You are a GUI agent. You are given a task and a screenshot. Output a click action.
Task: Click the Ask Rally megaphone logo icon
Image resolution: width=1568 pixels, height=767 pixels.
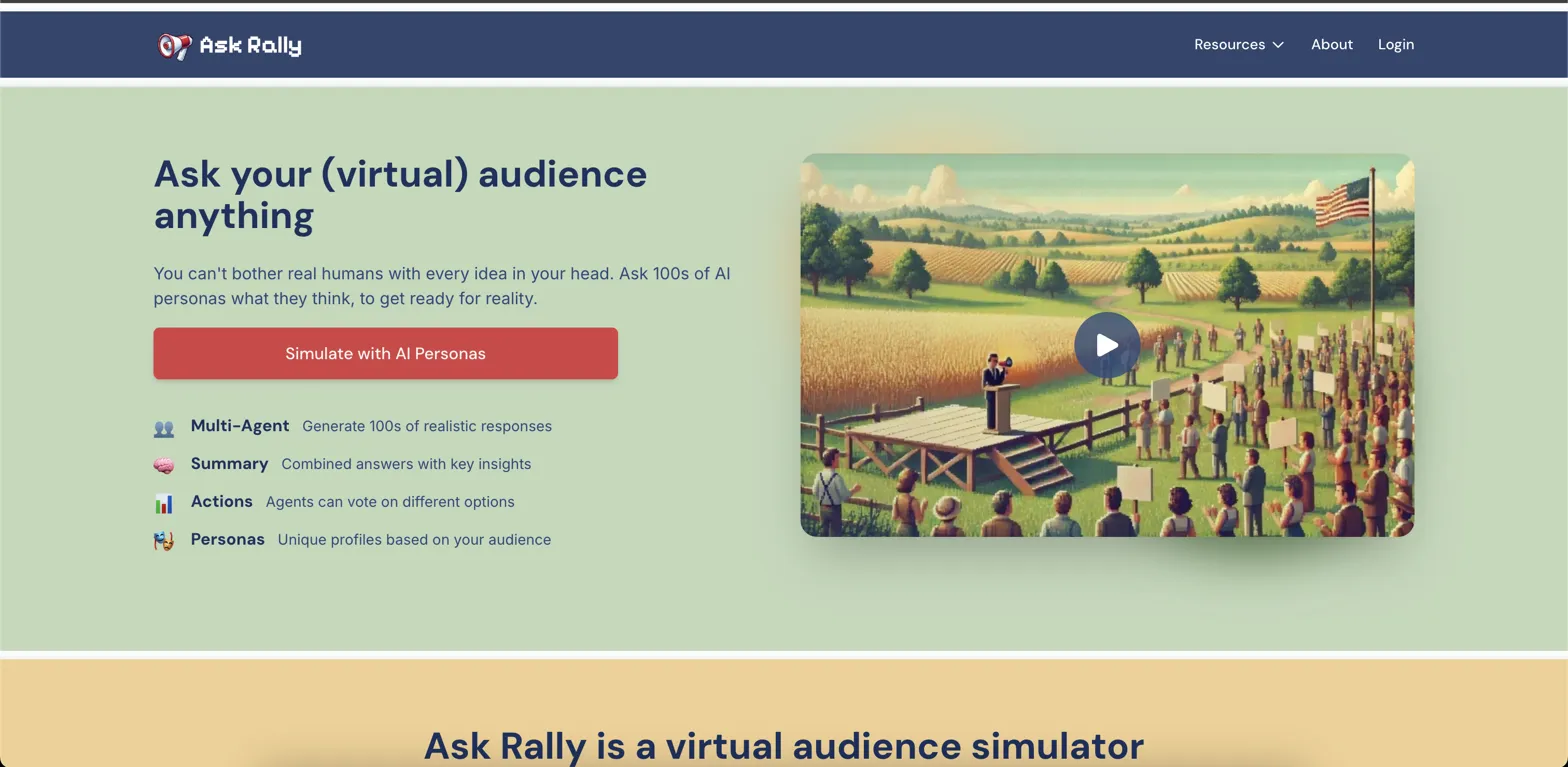[174, 45]
